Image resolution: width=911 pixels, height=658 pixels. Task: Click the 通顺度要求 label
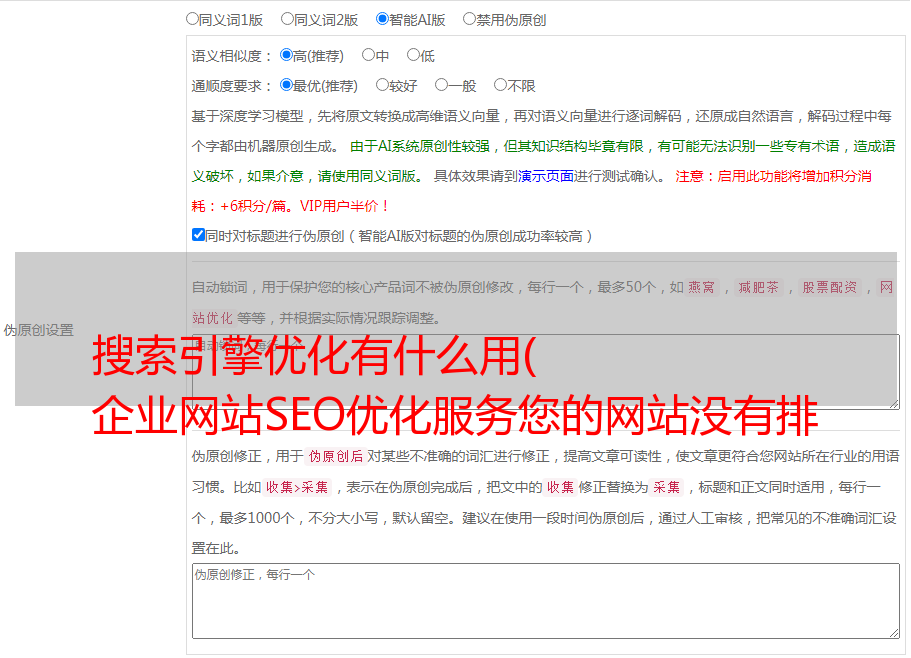232,87
